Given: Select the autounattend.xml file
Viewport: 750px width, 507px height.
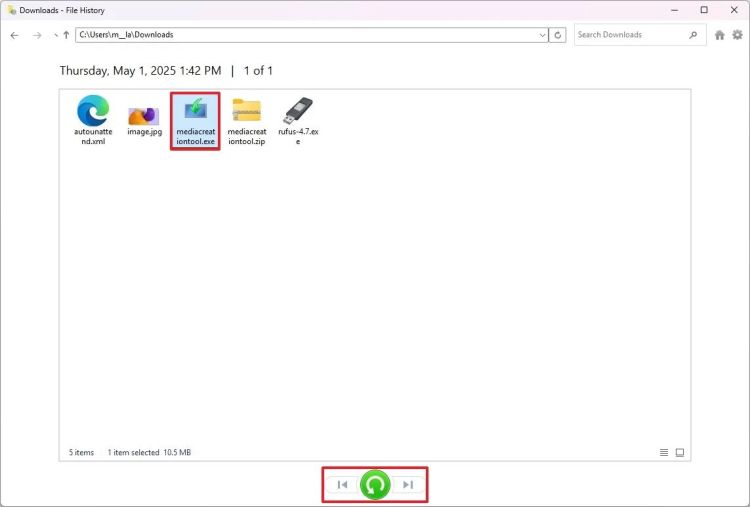Looking at the screenshot, I should point(92,121).
